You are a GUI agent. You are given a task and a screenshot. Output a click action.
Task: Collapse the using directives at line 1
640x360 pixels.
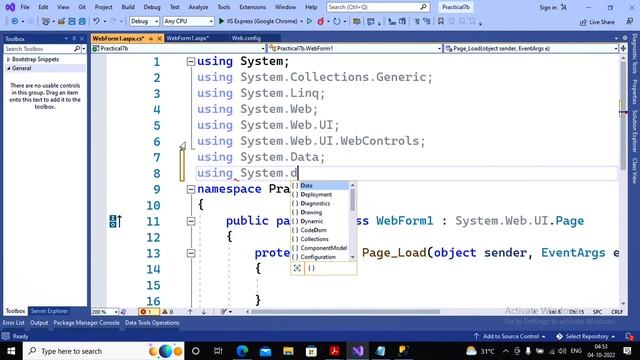(x=191, y=62)
